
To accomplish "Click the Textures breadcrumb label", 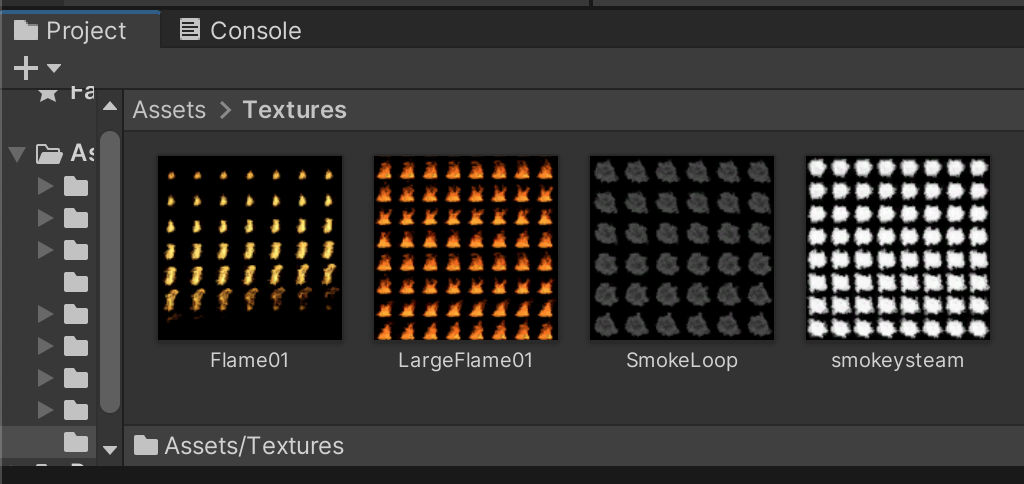I will pos(295,110).
